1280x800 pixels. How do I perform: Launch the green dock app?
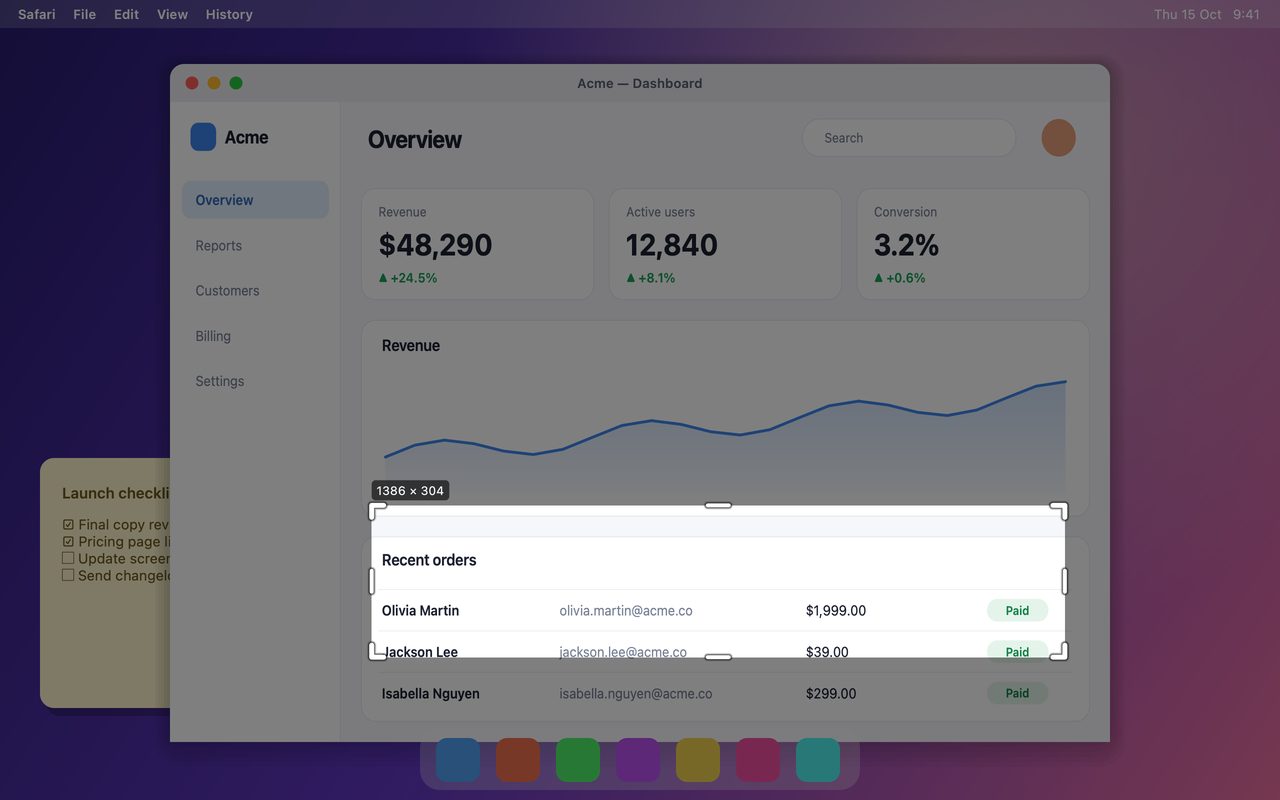(x=578, y=760)
